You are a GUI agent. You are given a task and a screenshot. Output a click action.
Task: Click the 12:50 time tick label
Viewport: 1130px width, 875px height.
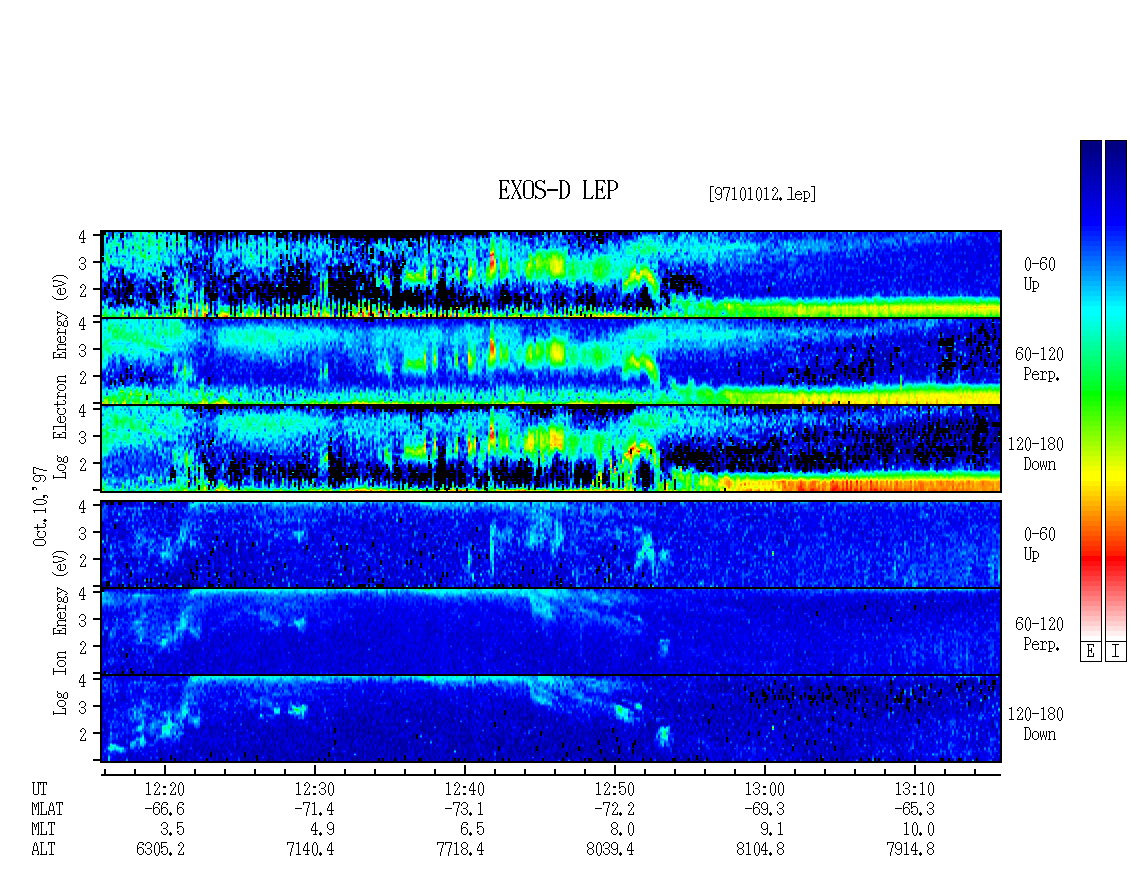pos(614,789)
